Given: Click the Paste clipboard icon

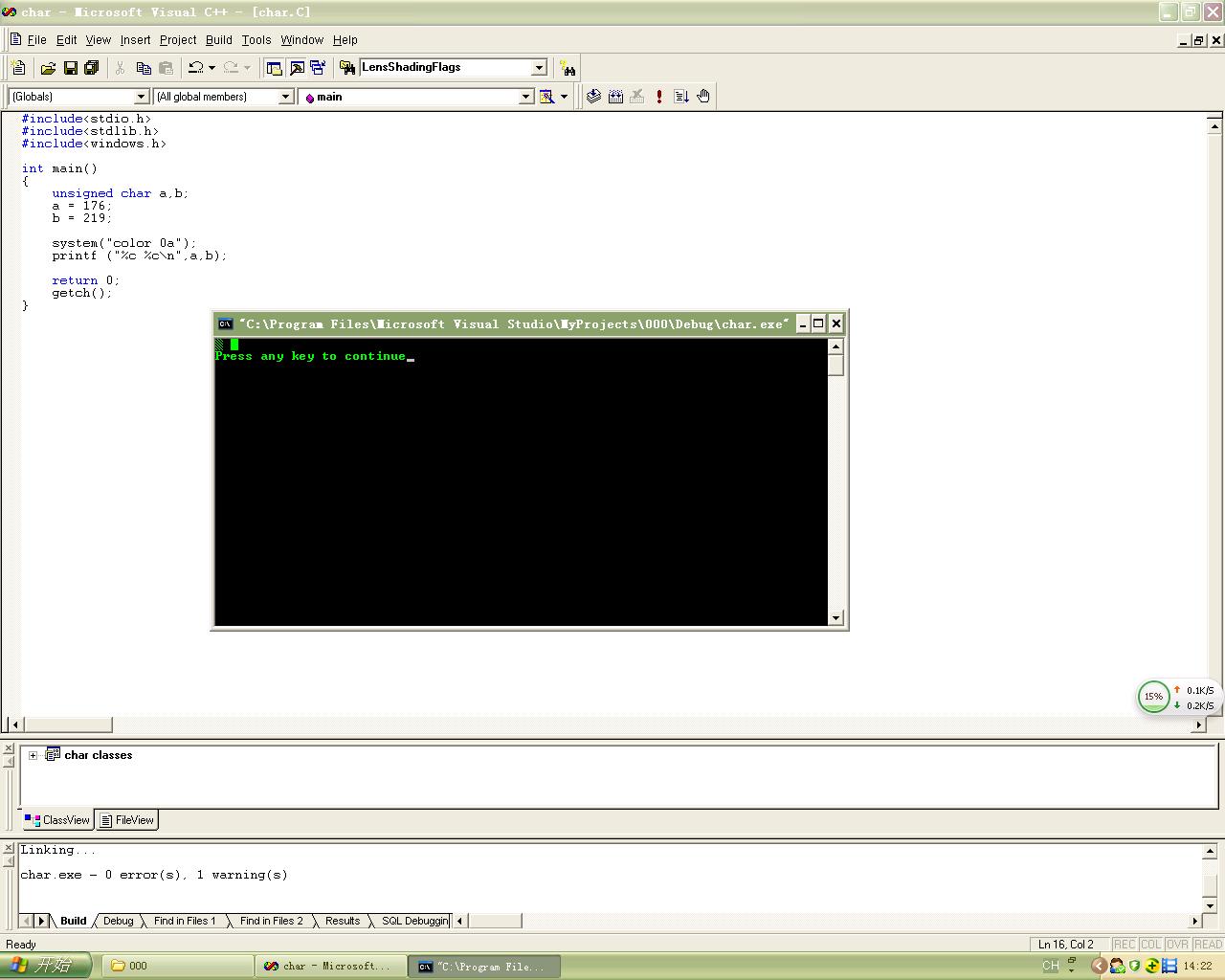Looking at the screenshot, I should click(x=166, y=68).
